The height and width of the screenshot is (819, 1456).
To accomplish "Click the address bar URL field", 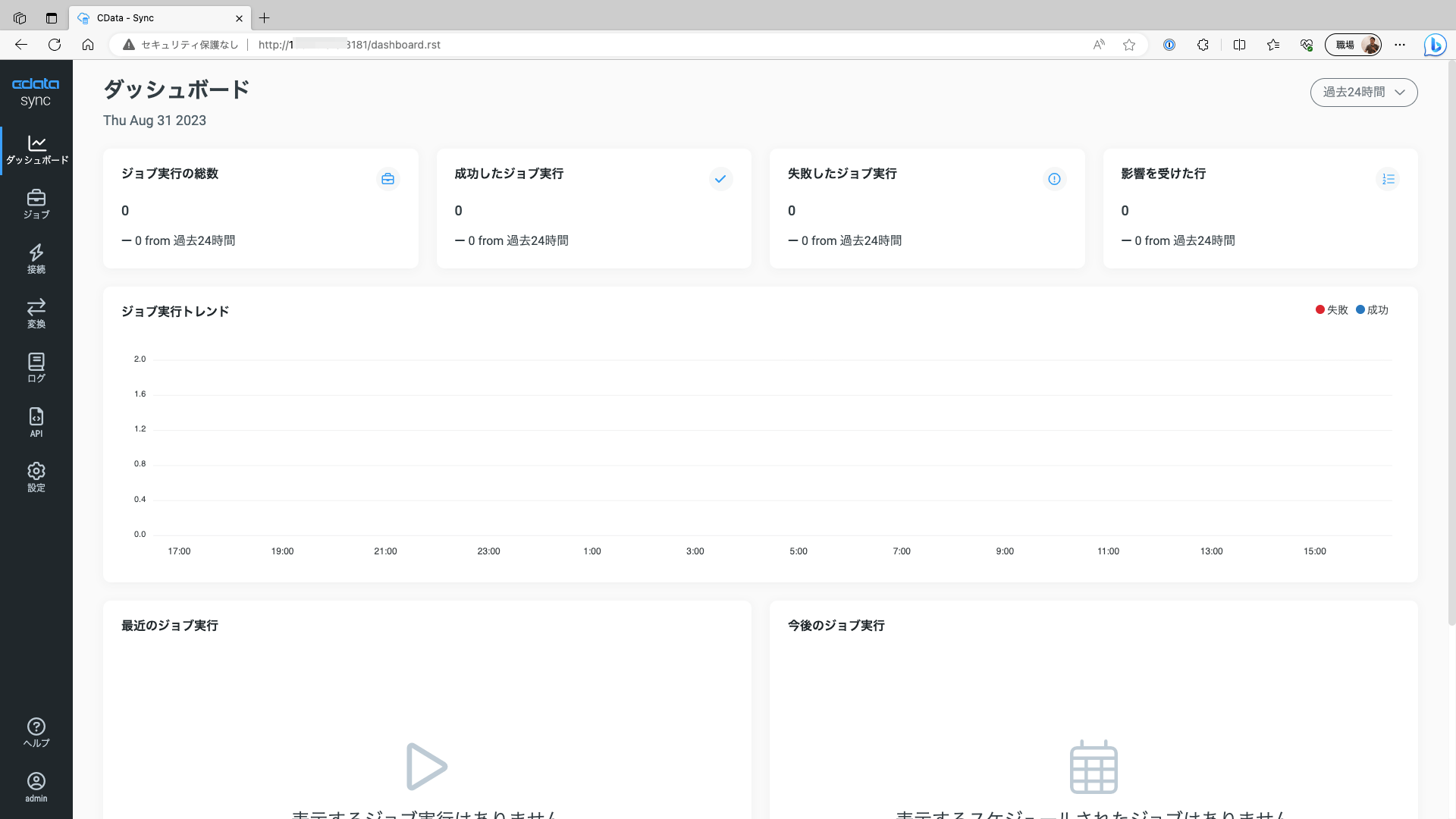I will pos(607,45).
